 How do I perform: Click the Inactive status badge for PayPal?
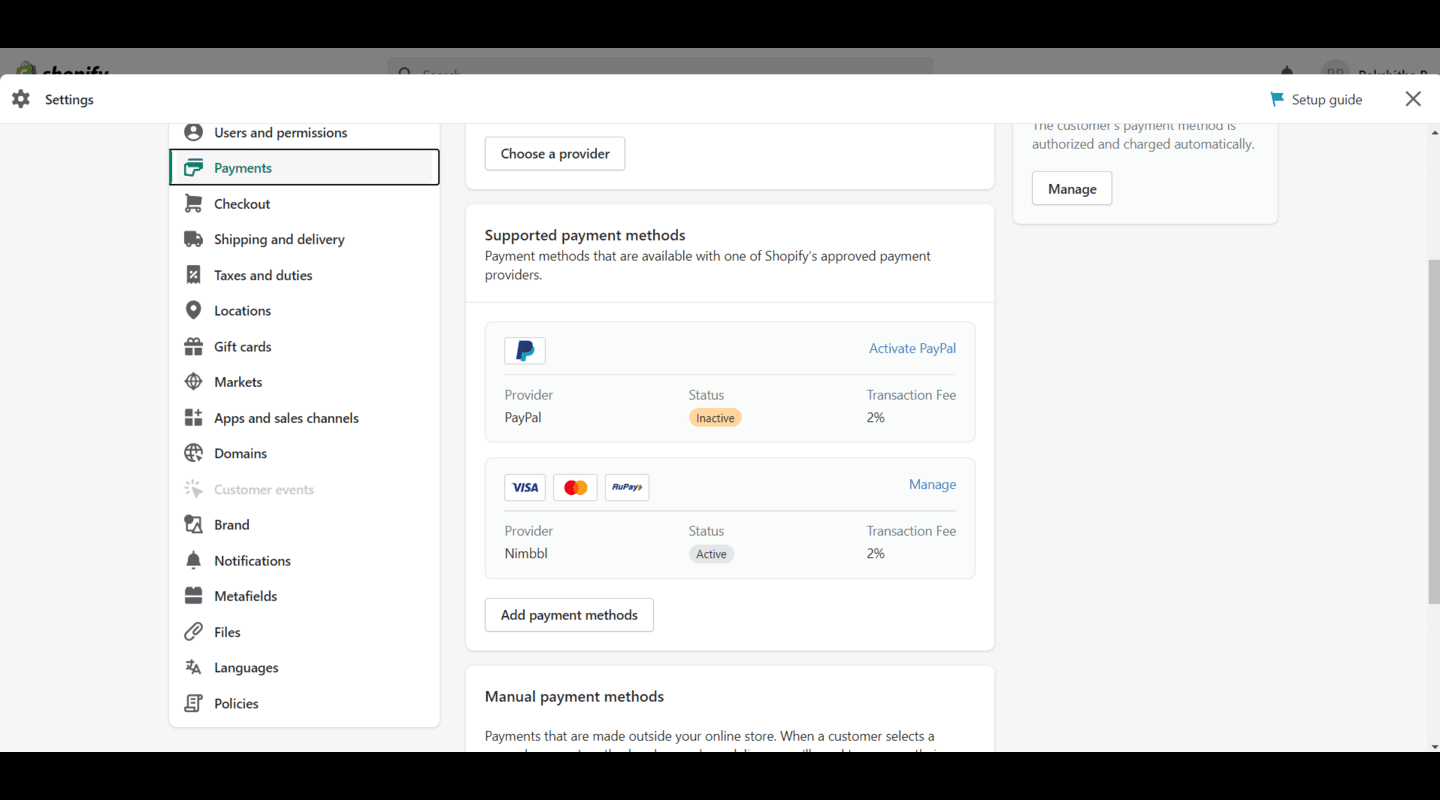pyautogui.click(x=715, y=418)
